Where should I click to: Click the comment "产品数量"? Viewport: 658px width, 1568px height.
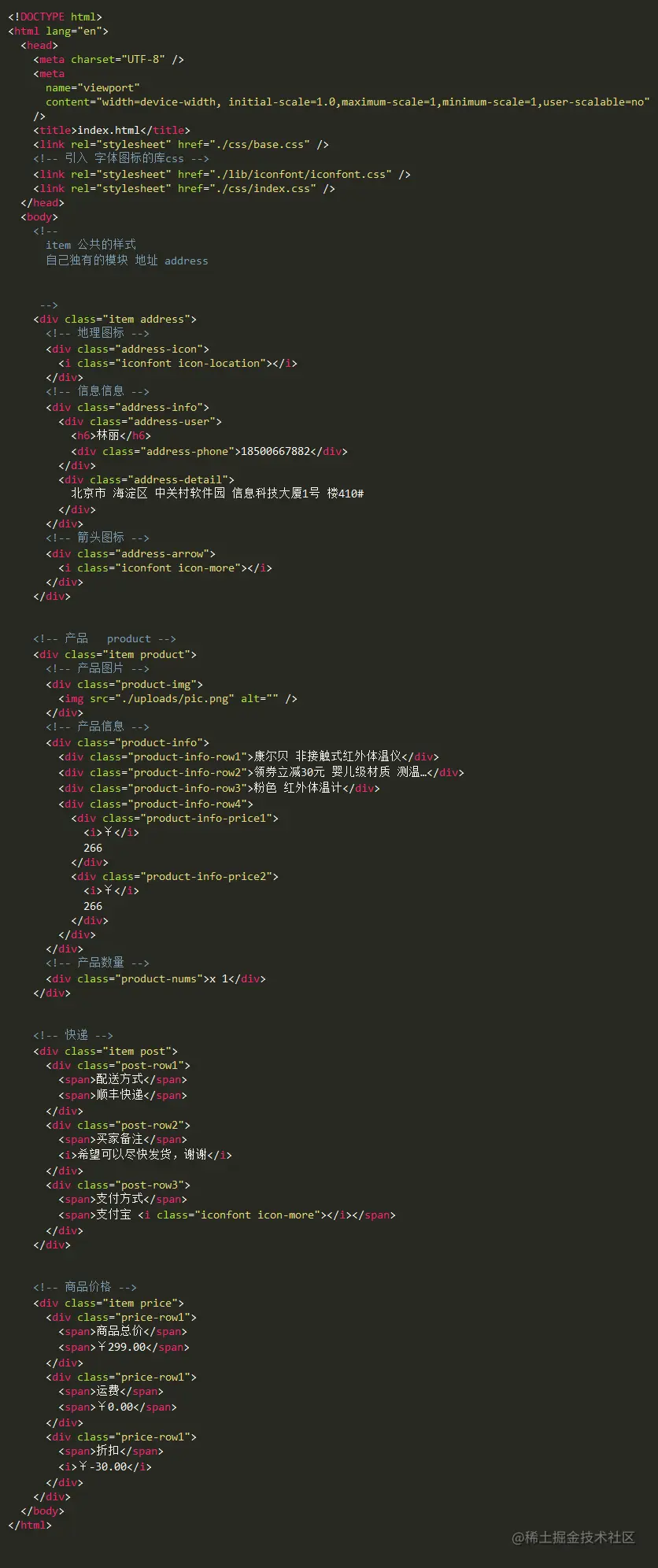click(x=98, y=963)
